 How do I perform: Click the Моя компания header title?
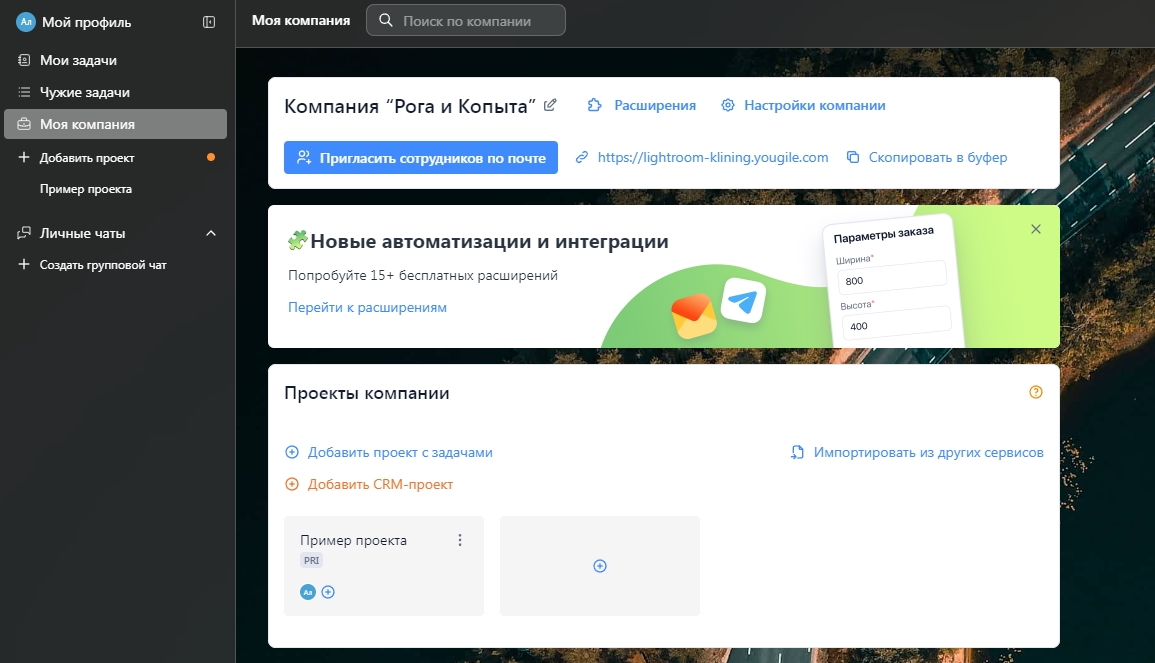click(x=301, y=21)
